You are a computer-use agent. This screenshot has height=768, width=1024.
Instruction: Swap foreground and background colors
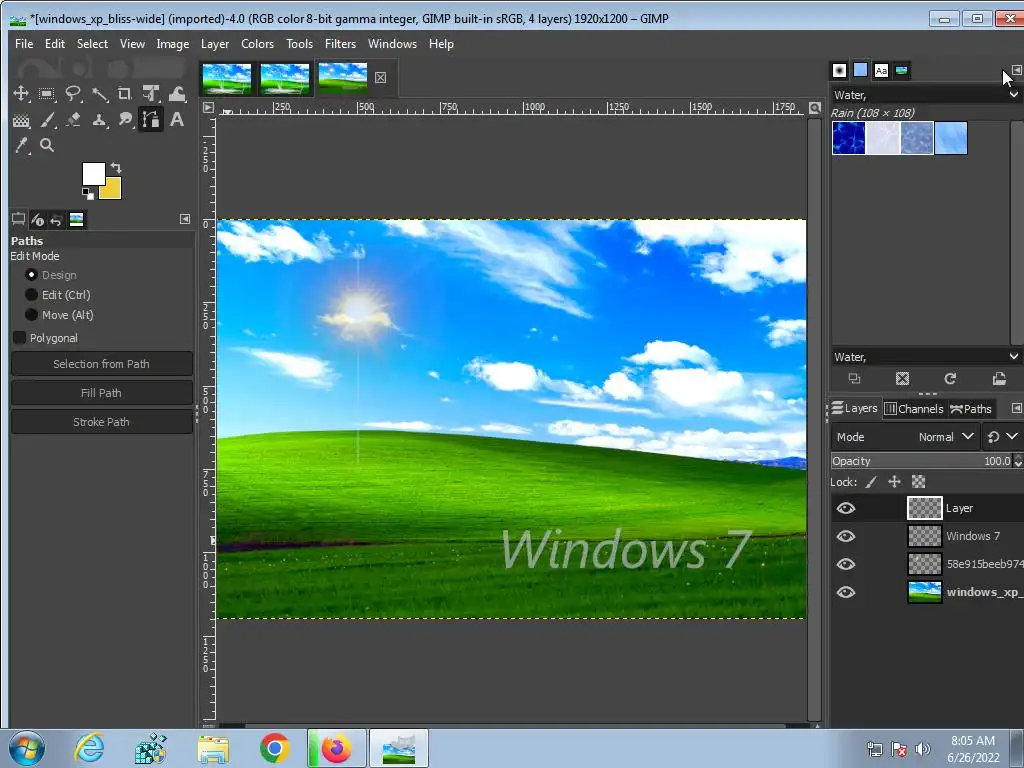(x=116, y=168)
